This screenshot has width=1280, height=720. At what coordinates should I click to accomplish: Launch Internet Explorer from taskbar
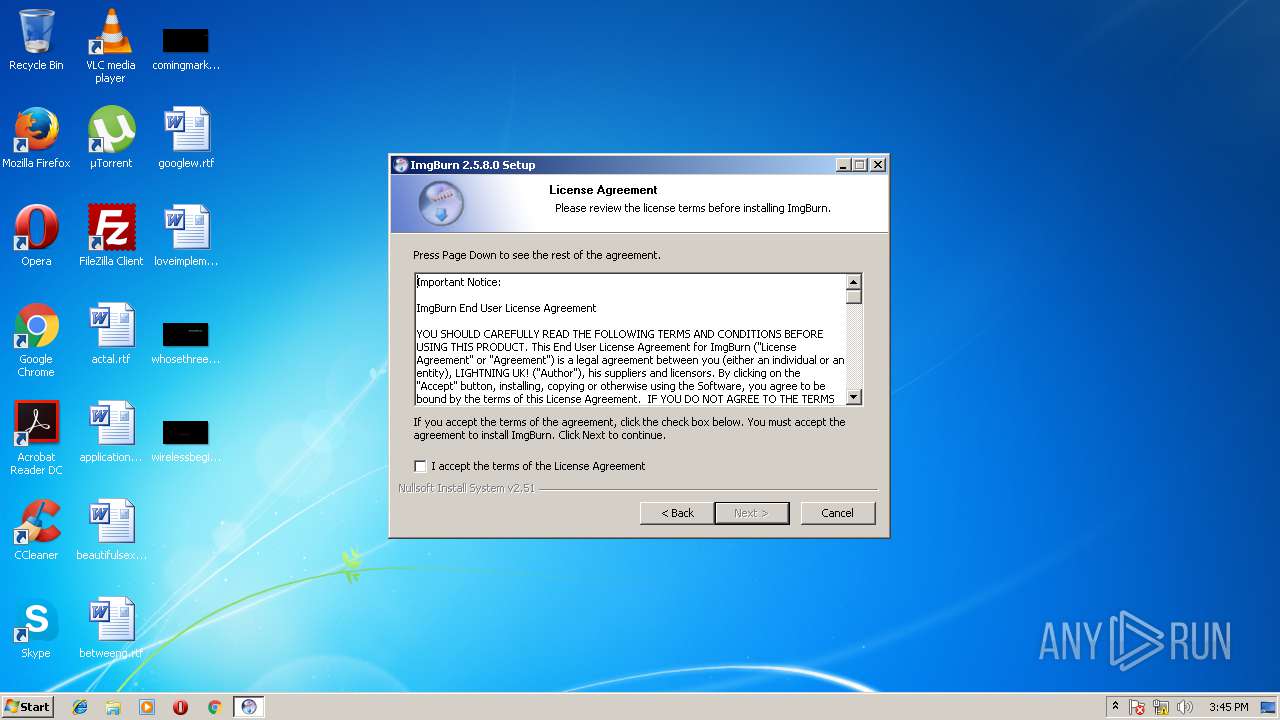click(x=80, y=707)
